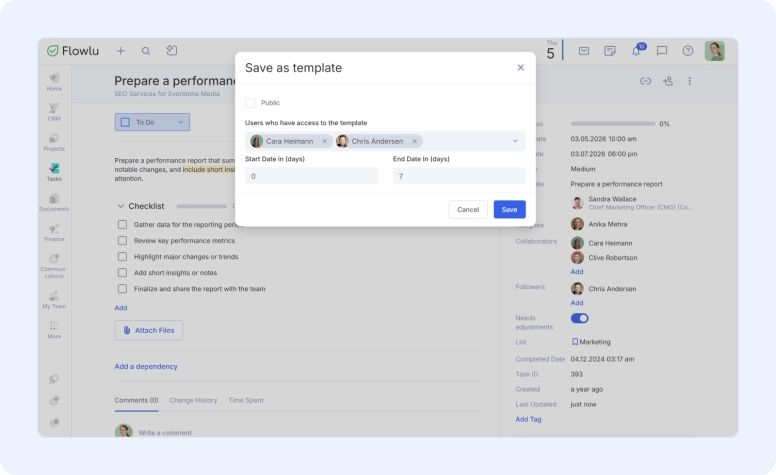
Task: Open Finance in sidebar
Action: point(54,233)
